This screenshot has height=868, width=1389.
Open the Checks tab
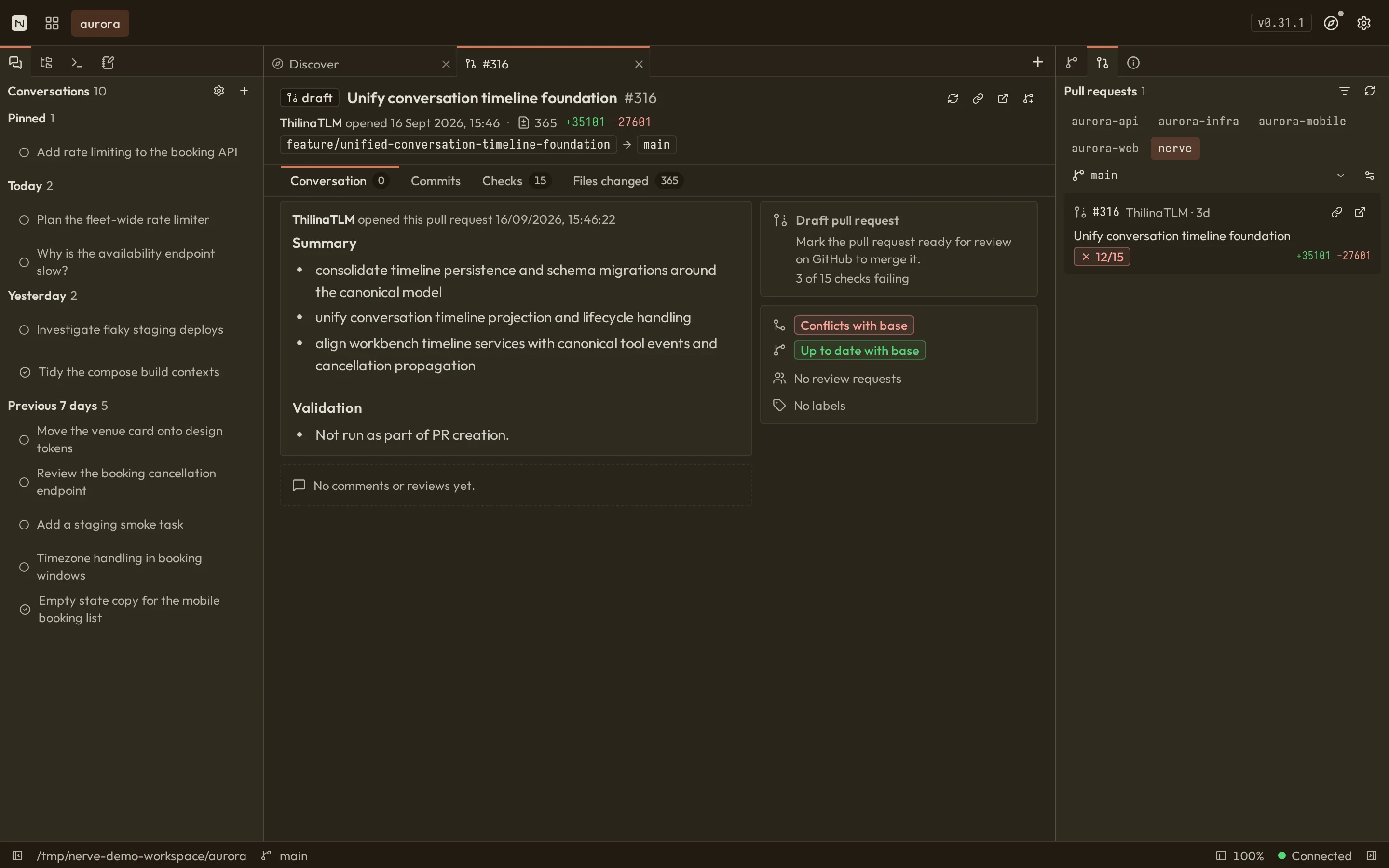point(516,181)
